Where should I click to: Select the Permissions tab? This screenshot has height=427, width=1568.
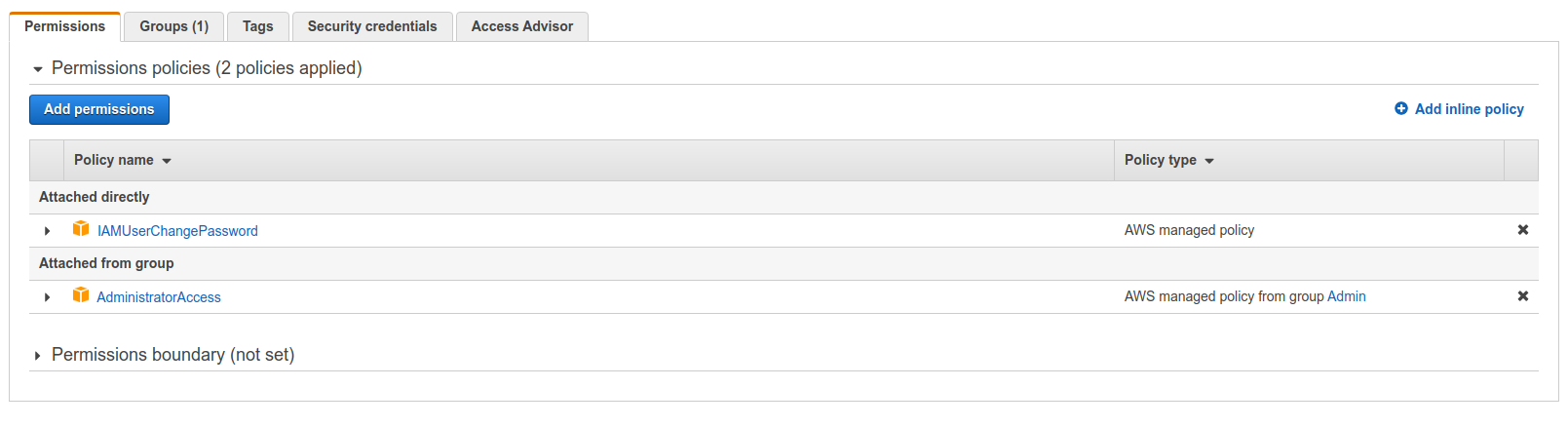(x=65, y=26)
